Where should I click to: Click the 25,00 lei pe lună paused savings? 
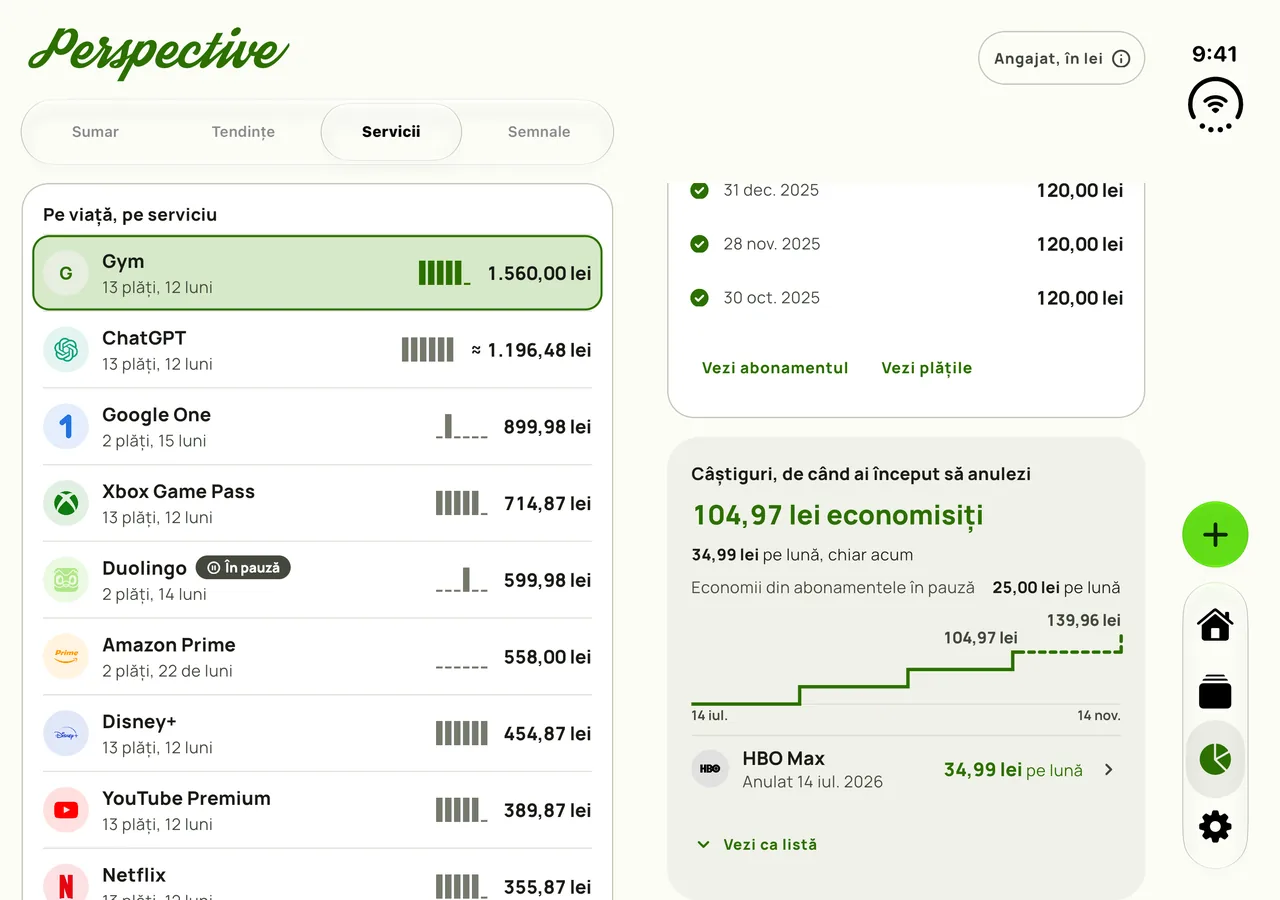click(x=1056, y=588)
